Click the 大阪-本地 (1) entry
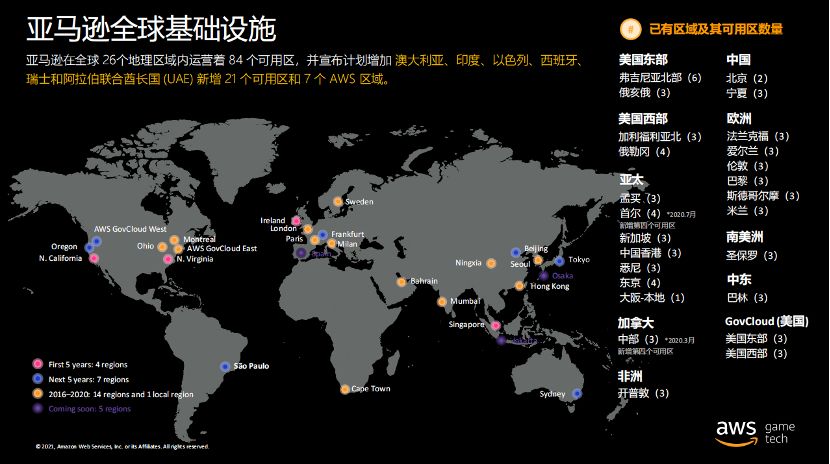The image size is (830, 464). tap(652, 297)
